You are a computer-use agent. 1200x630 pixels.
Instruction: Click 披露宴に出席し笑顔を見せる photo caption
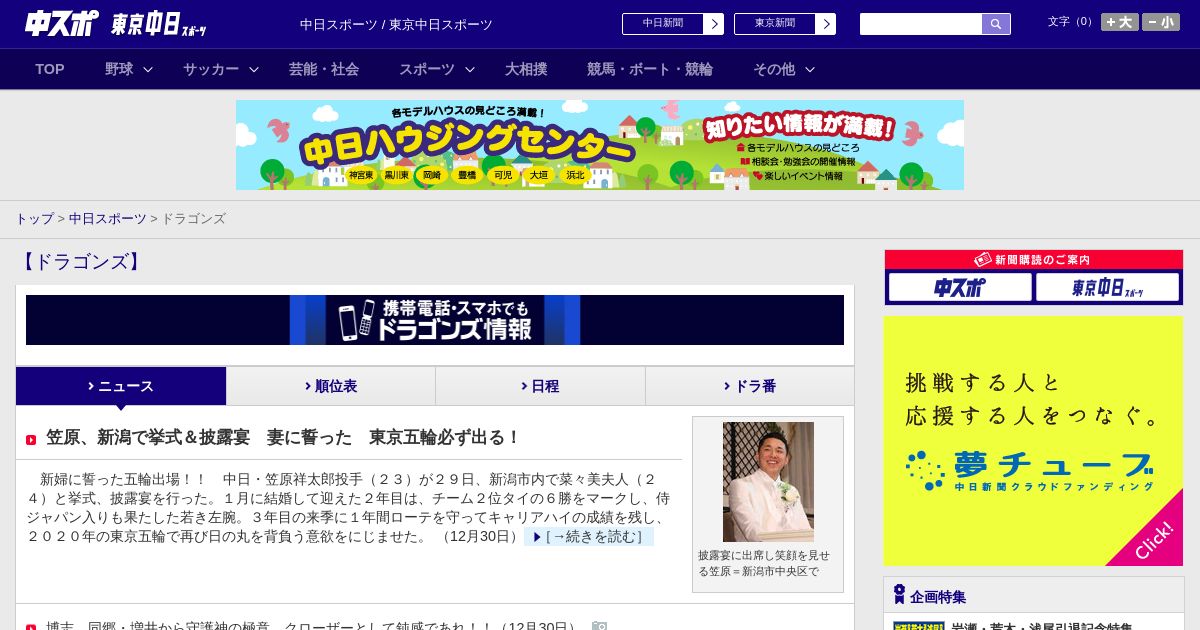point(764,563)
